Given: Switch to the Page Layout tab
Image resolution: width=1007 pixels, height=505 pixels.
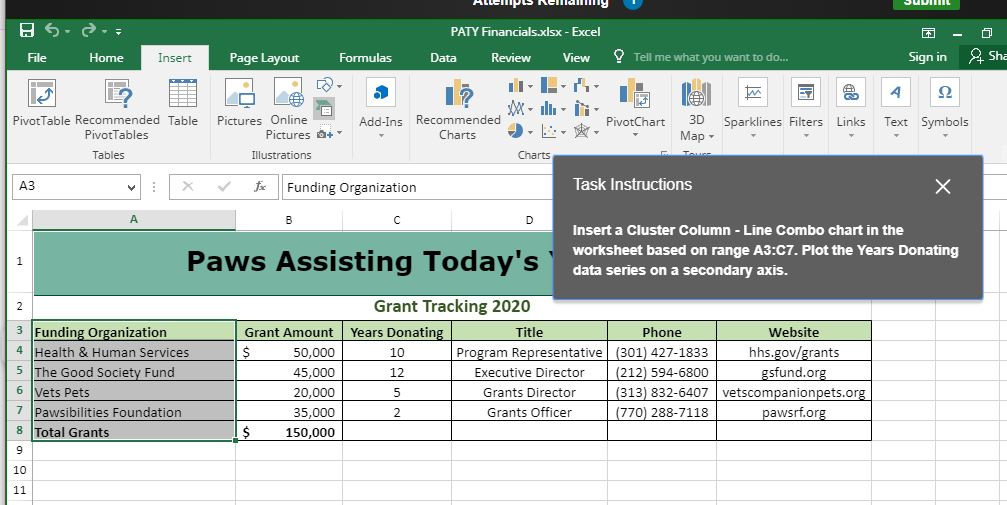Looking at the screenshot, I should (264, 57).
